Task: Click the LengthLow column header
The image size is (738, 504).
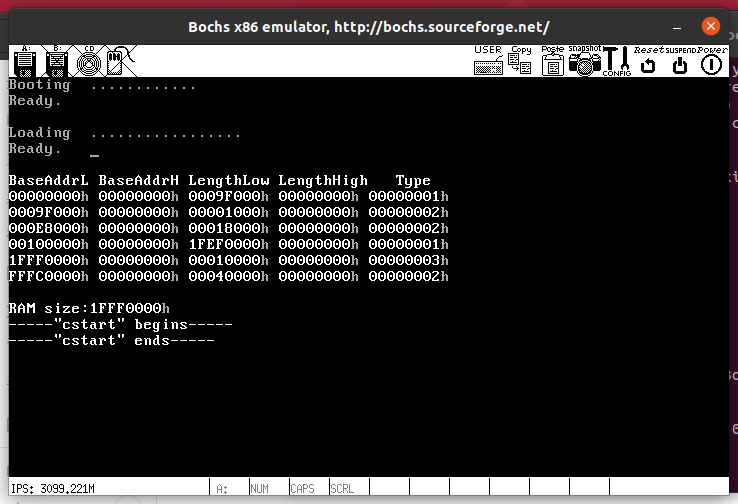Action: (x=229, y=181)
